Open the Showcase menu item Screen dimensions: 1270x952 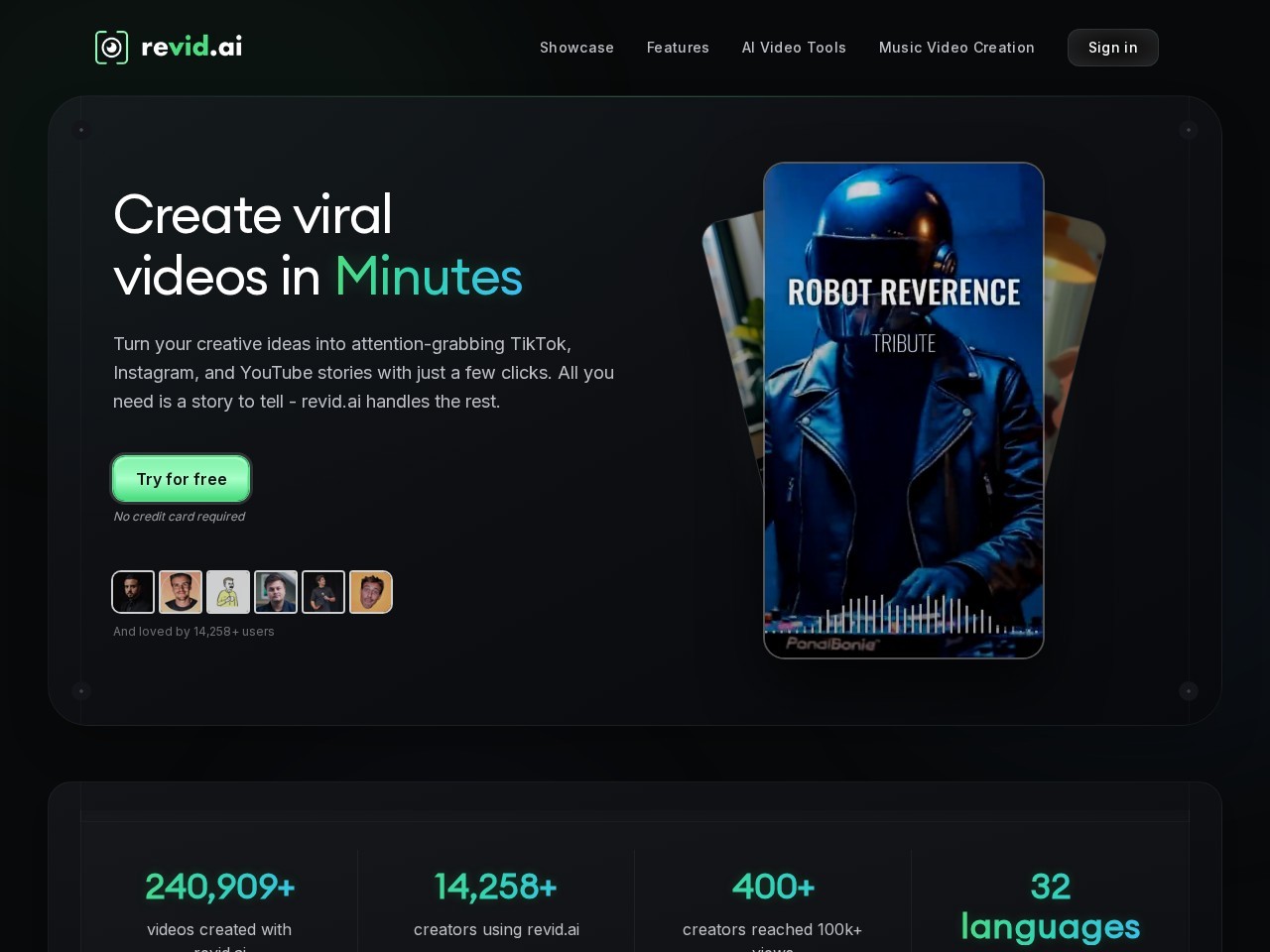576,48
